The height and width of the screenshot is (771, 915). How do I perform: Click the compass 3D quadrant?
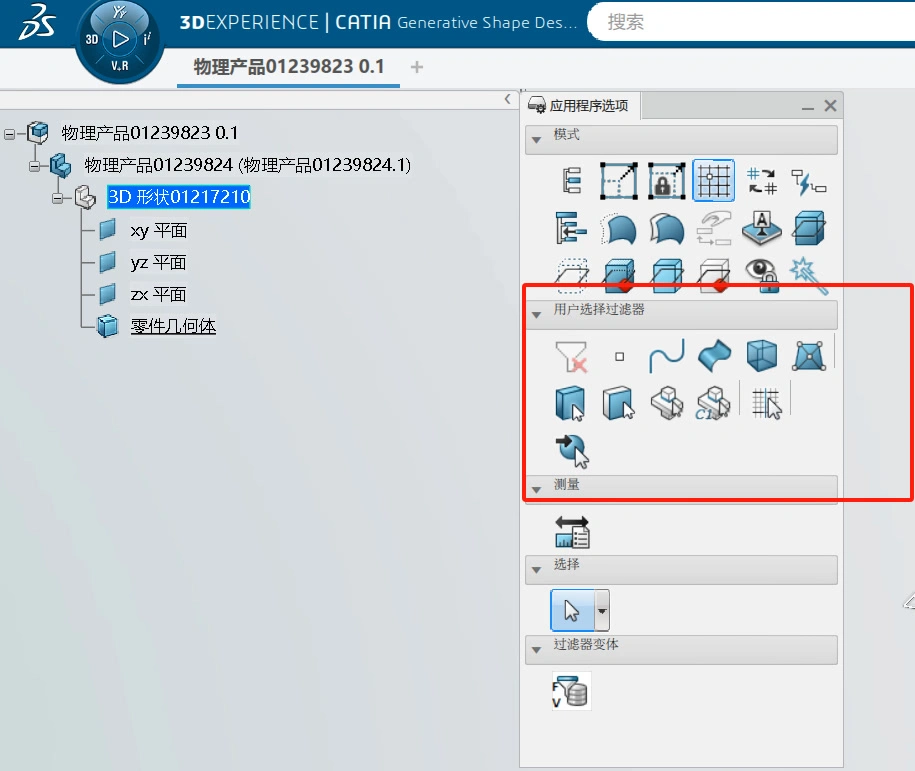(x=92, y=40)
